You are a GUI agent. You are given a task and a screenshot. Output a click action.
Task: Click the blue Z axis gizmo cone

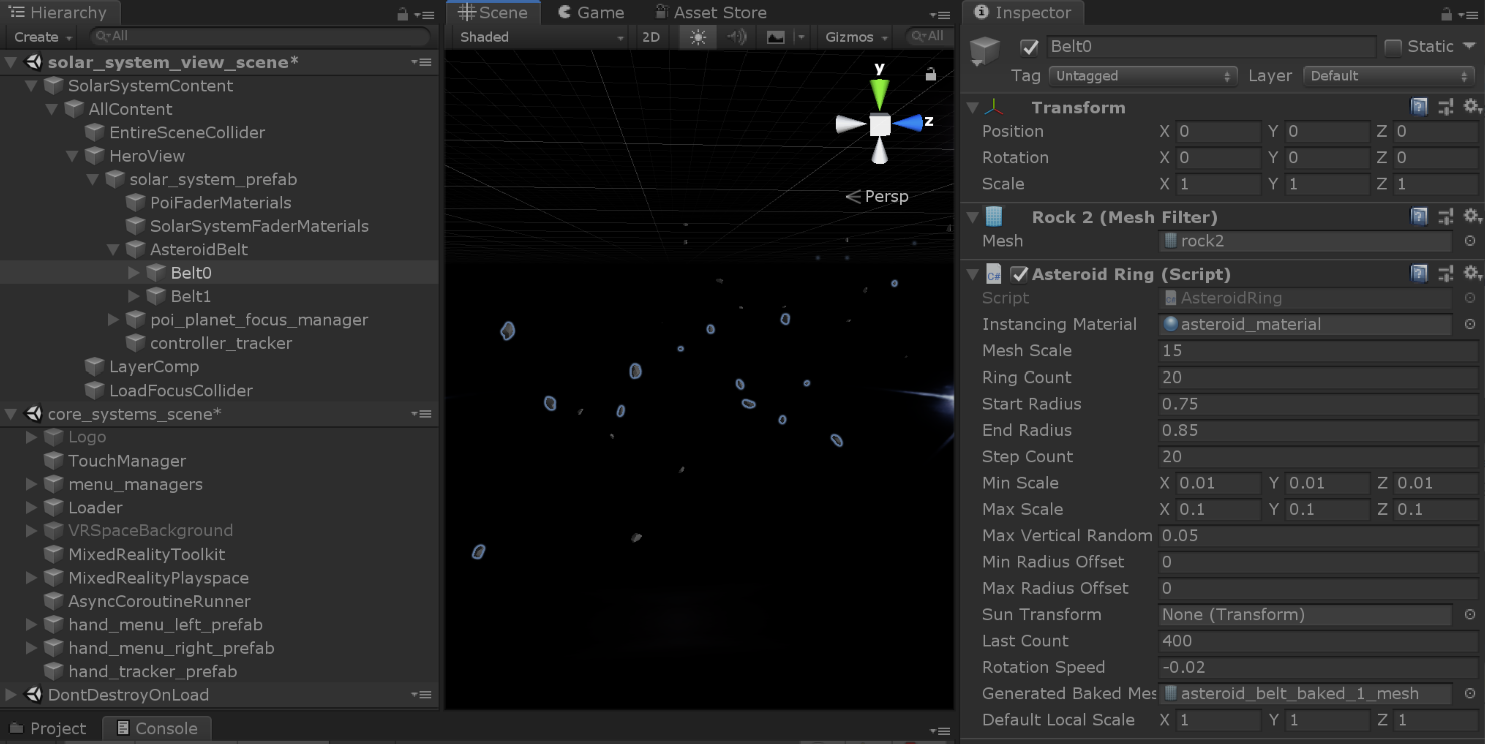pos(908,123)
